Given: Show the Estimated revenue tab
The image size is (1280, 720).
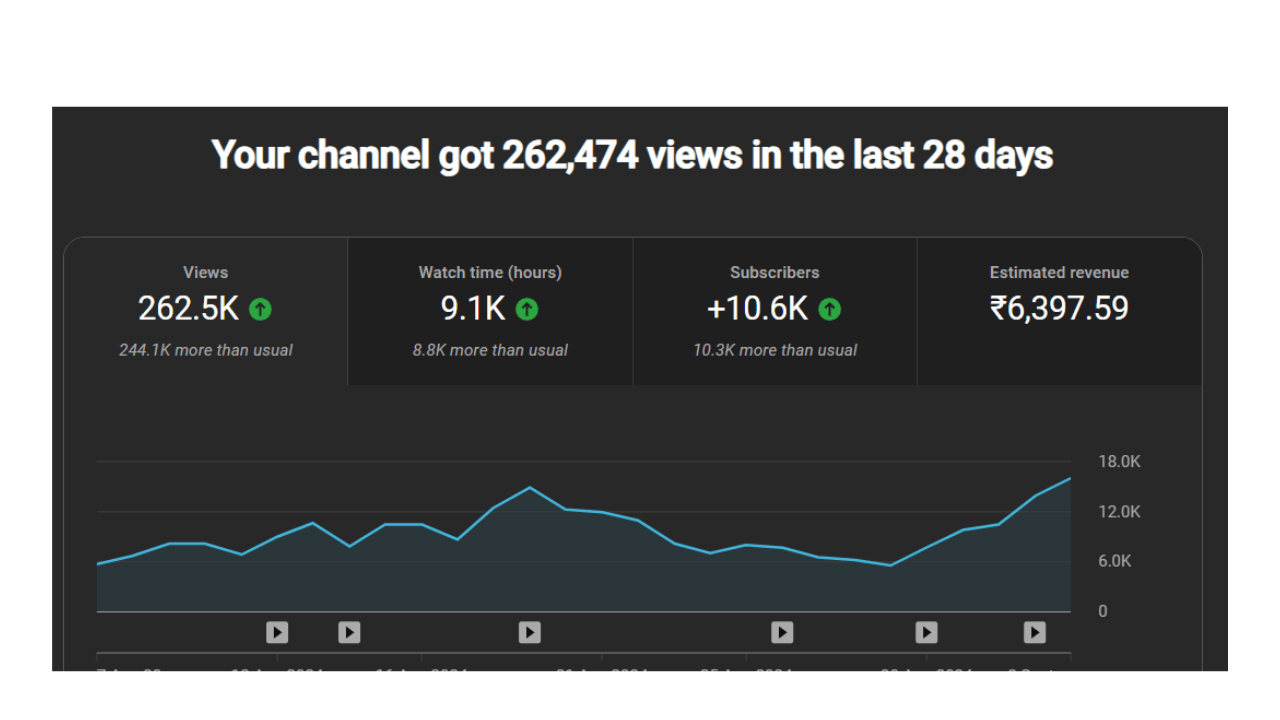Looking at the screenshot, I should click(x=1059, y=311).
